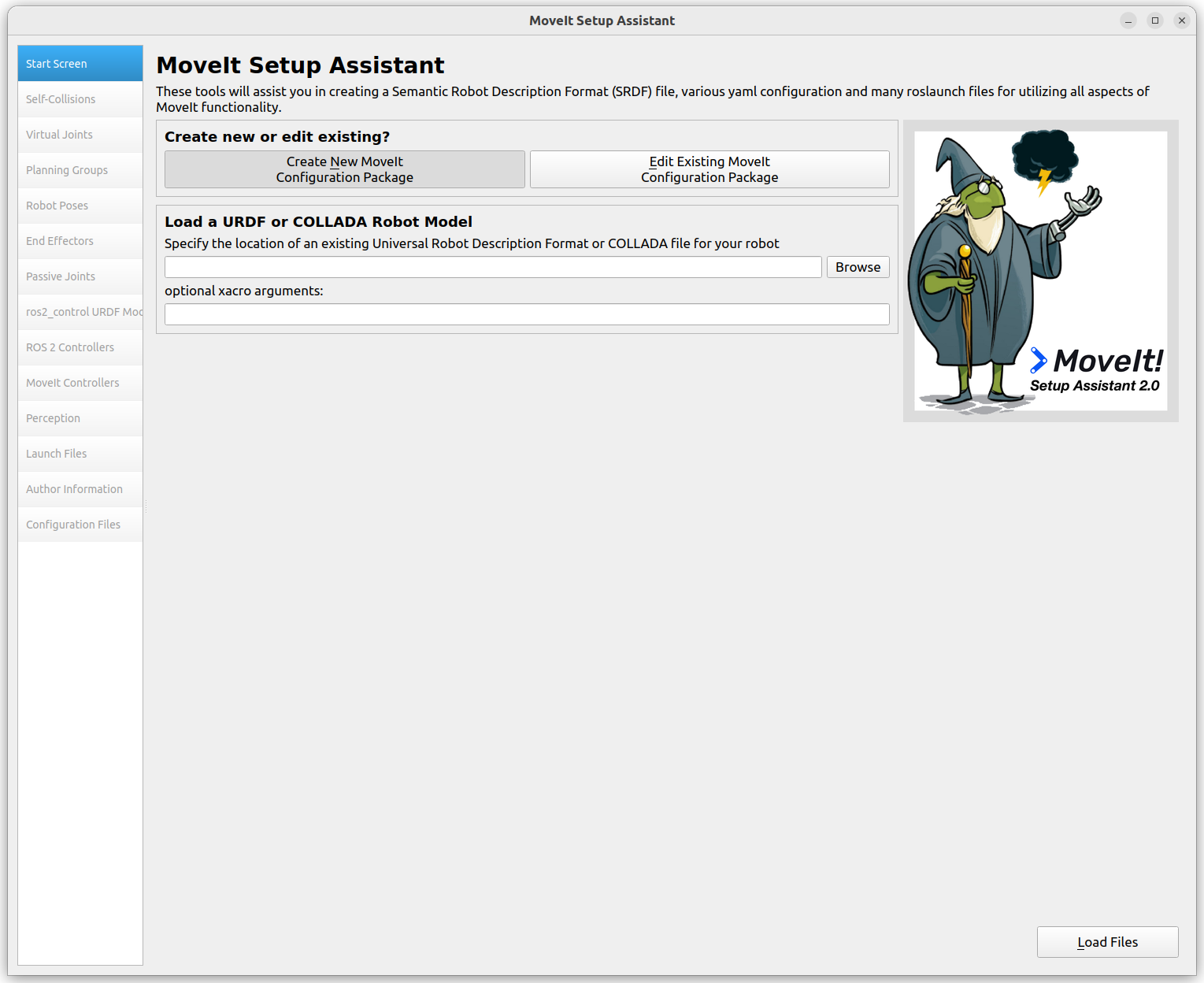The height and width of the screenshot is (983, 1204).
Task: Go to Virtual Joints page
Action: click(80, 135)
